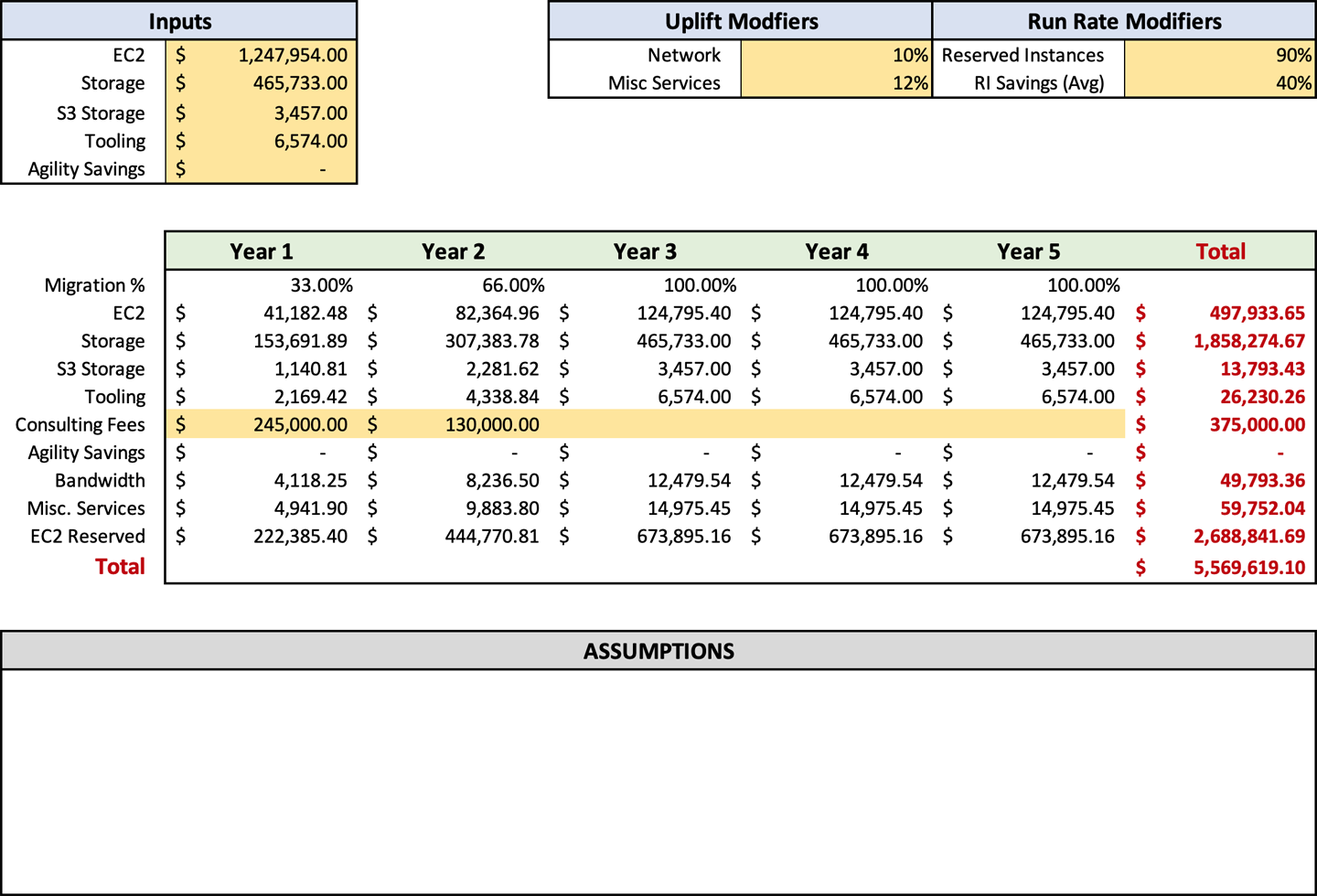The image size is (1317, 896).
Task: Click the Uplift Modifiers header
Action: click(741, 21)
